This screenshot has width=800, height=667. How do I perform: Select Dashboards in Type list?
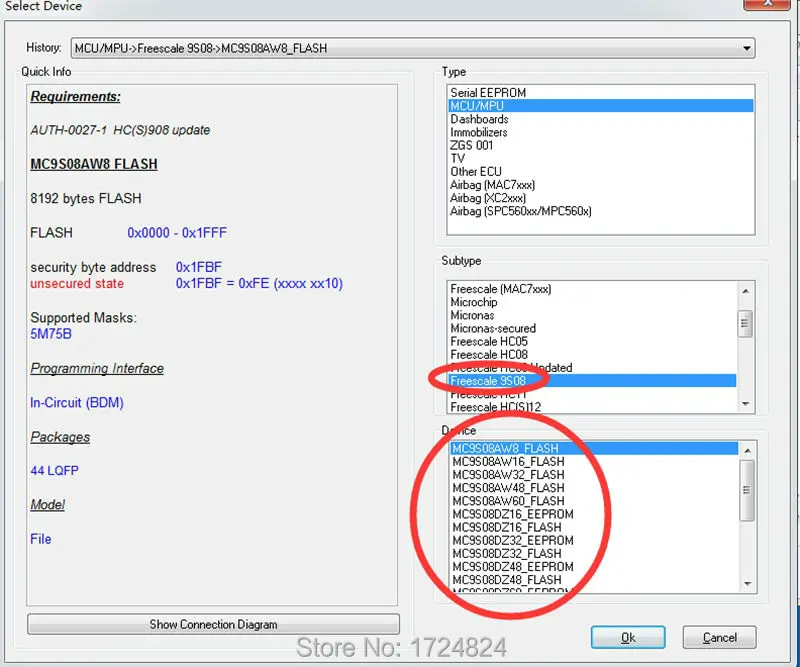pyautogui.click(x=601, y=119)
